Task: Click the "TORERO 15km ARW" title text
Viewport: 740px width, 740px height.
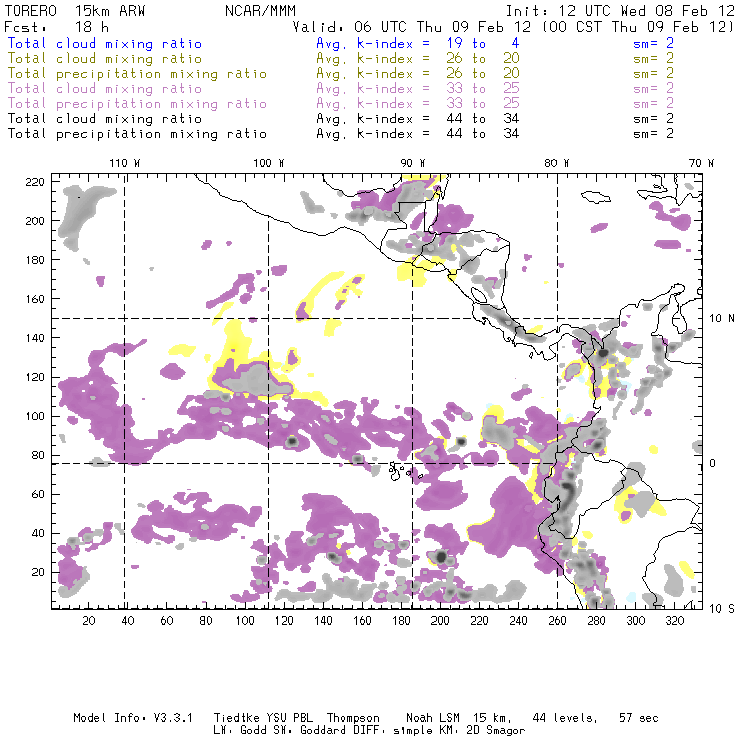Action: (75, 11)
